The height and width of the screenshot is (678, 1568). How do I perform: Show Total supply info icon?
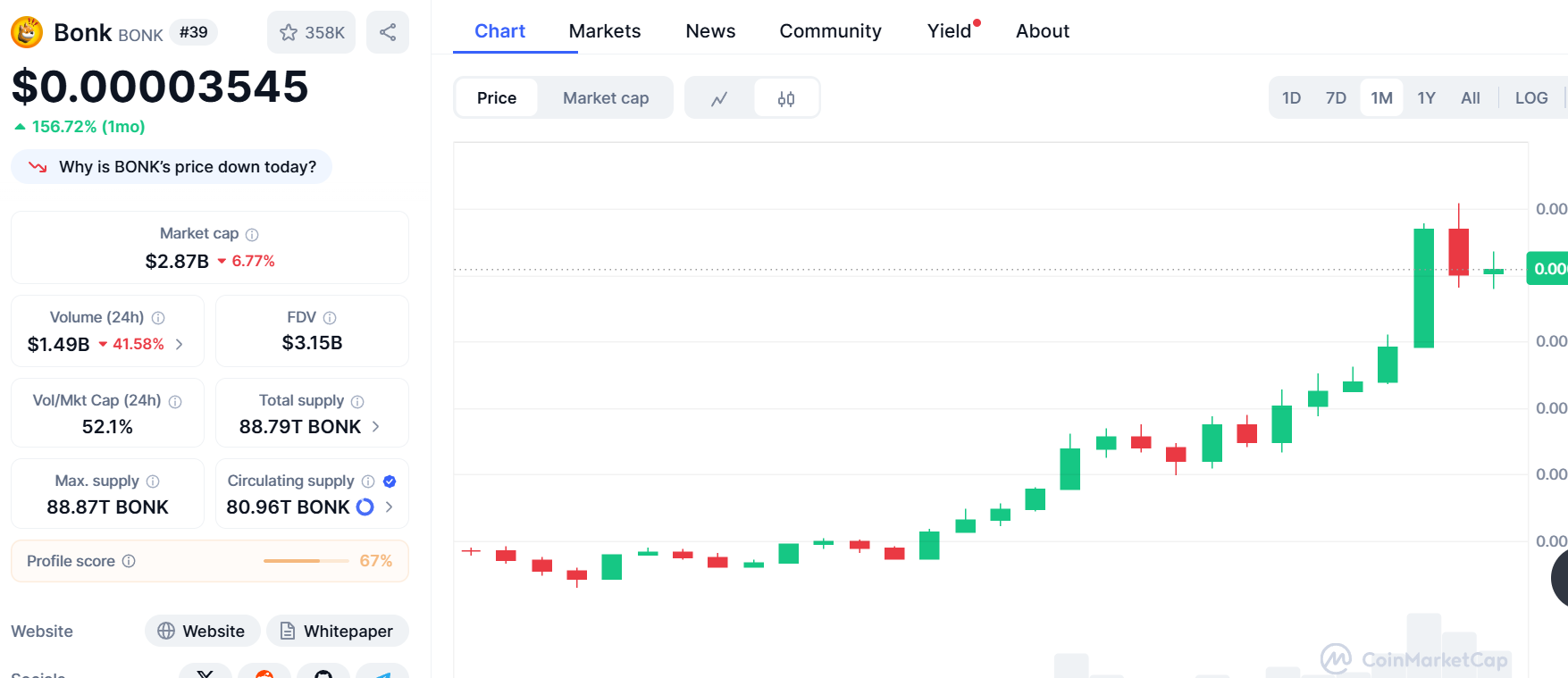point(357,402)
